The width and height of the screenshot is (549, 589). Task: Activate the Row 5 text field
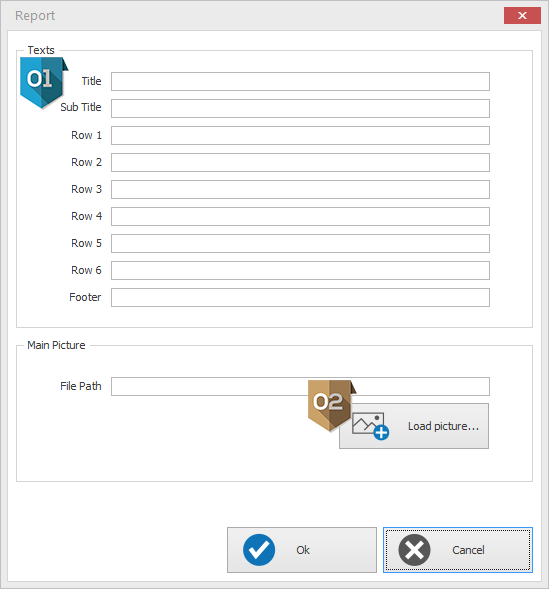[300, 244]
